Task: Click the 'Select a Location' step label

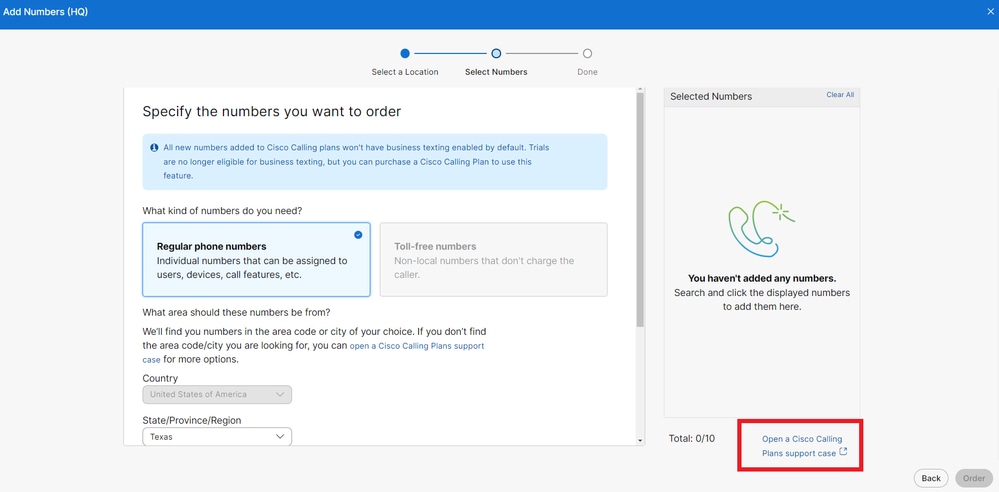Action: (x=405, y=72)
